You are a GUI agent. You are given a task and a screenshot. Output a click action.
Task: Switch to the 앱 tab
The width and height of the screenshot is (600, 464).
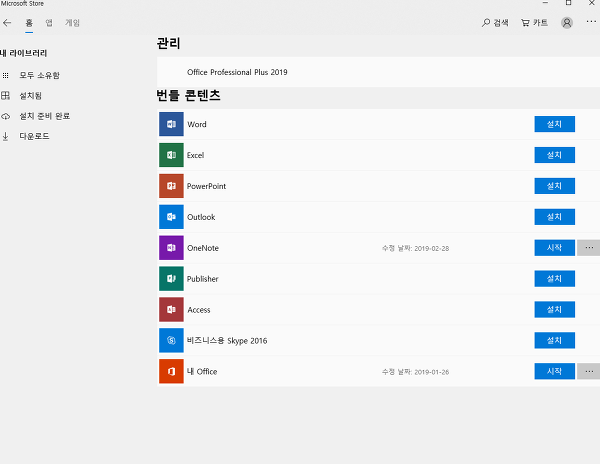49,23
